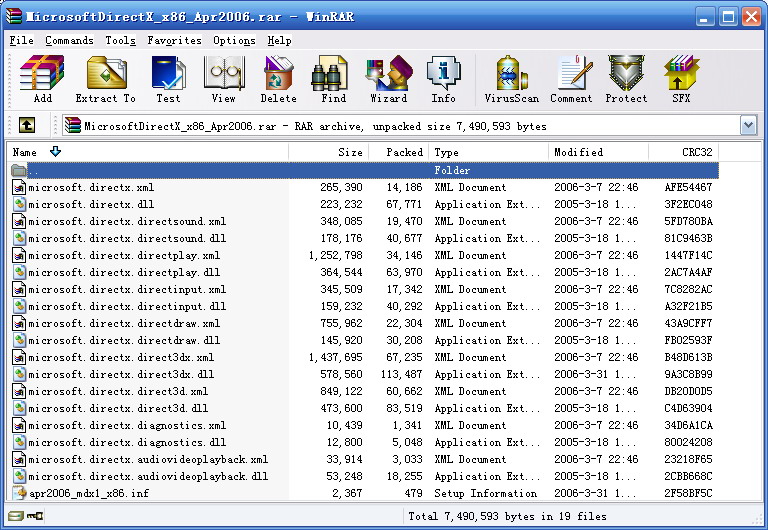
Task: Select microsoft.directx.direct3d.xml file
Action: click(118, 391)
